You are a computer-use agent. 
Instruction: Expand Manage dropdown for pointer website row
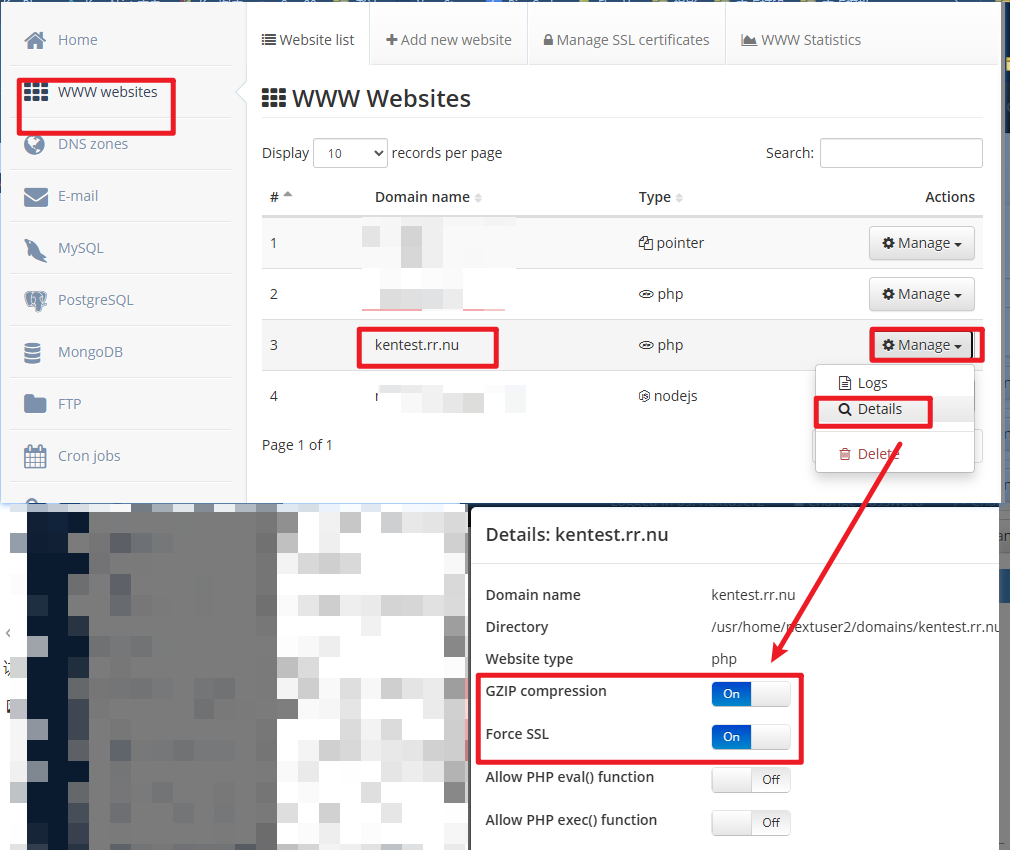click(x=921, y=243)
